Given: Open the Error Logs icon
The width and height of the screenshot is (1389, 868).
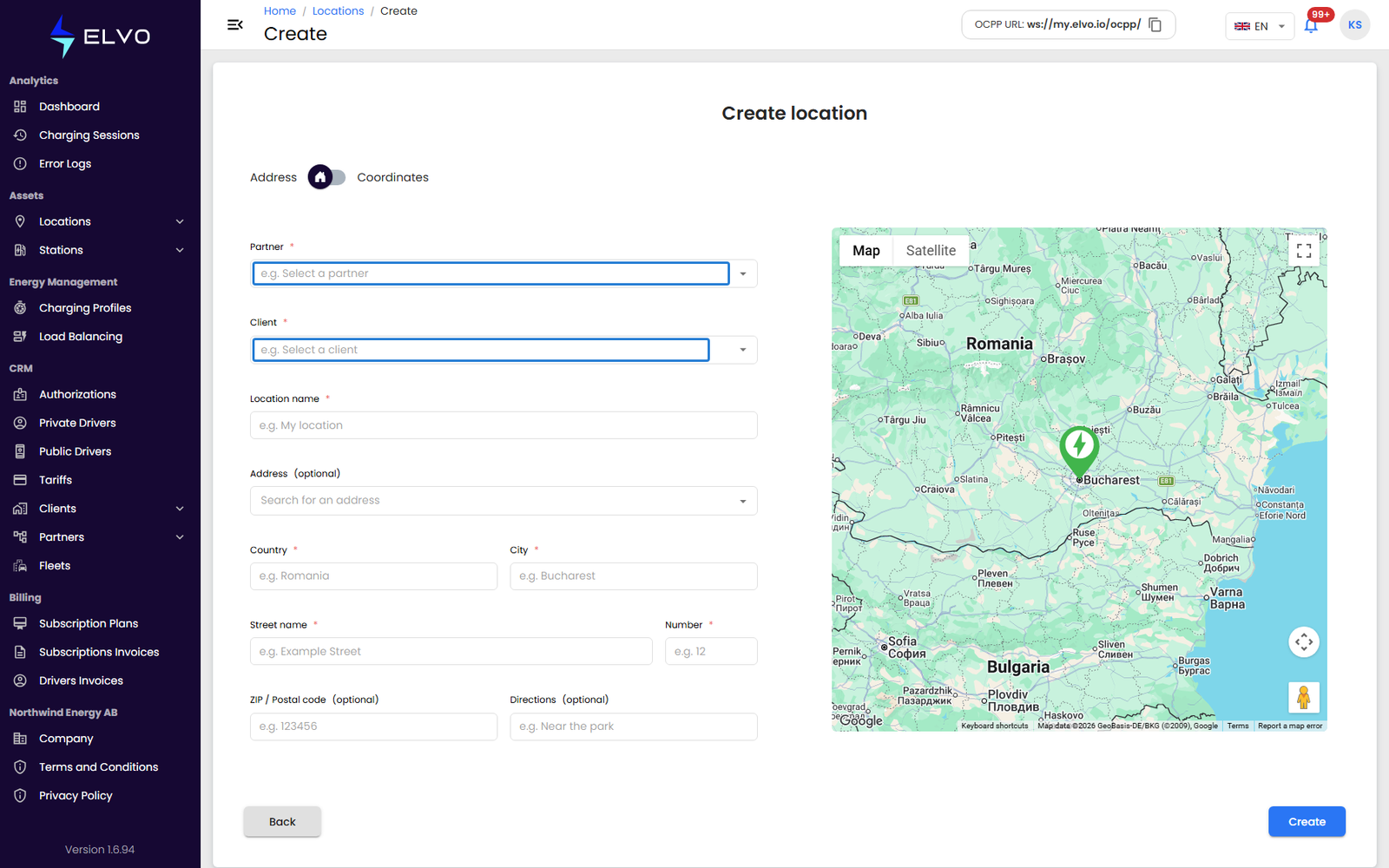Looking at the screenshot, I should (20, 164).
